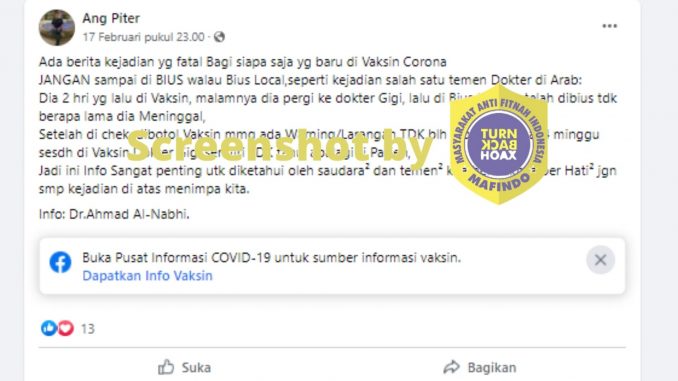The height and width of the screenshot is (381, 678).
Task: View the 13 reactions count
Action: pos(88,329)
